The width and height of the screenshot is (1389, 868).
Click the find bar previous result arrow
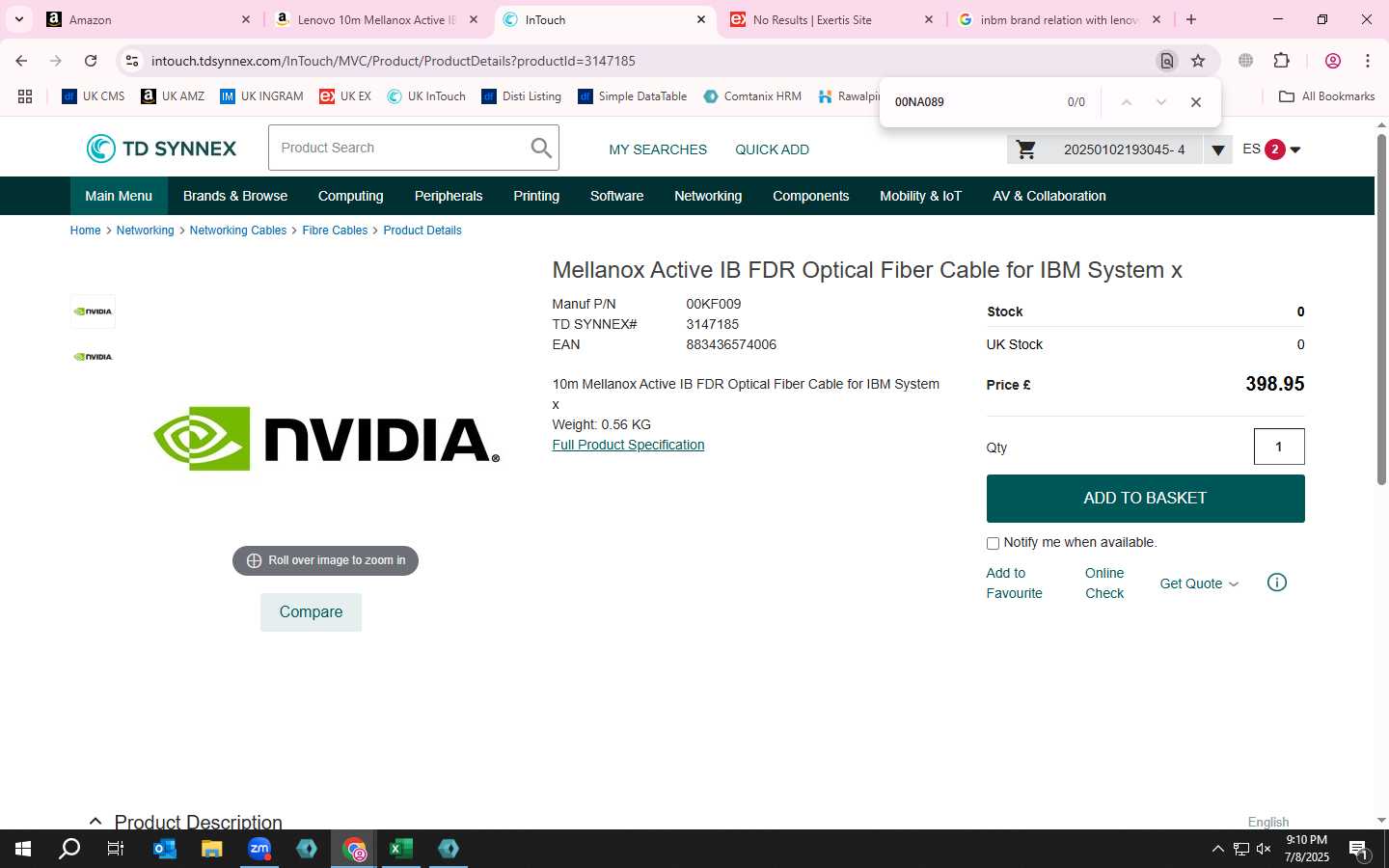tap(1126, 102)
